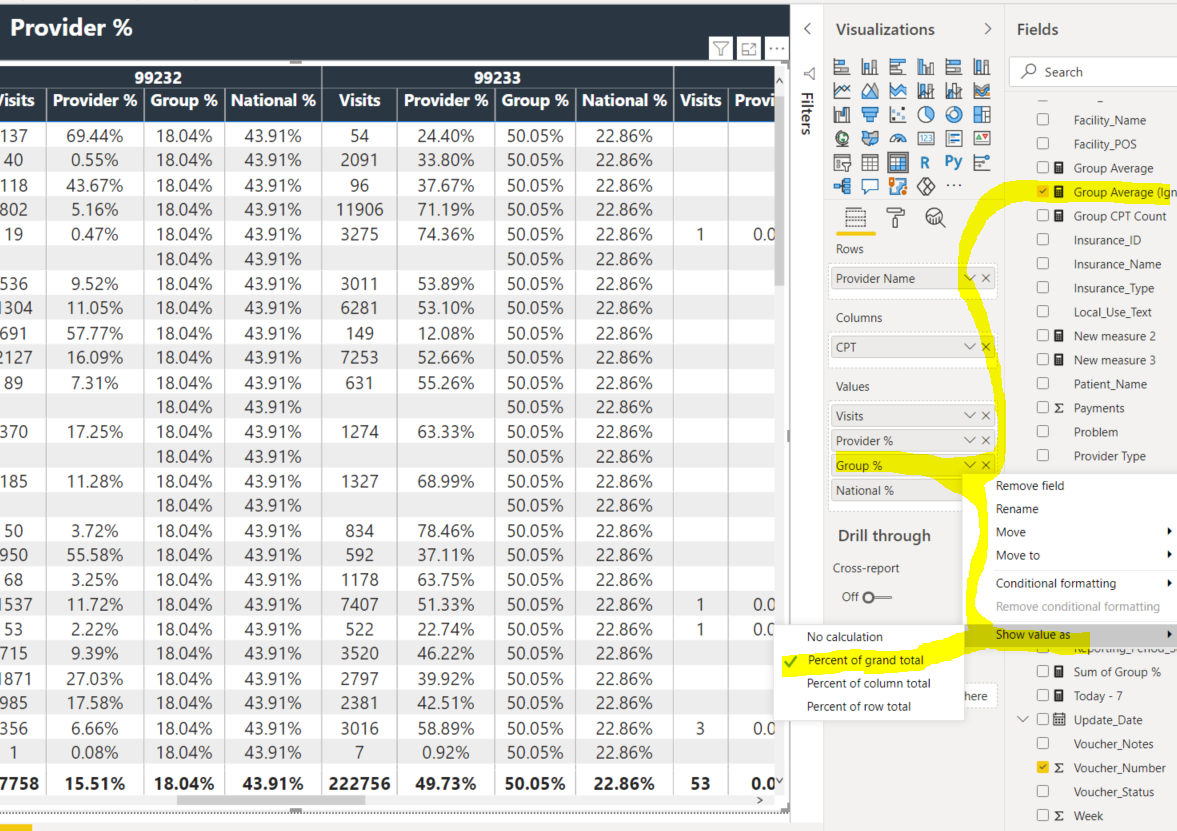Select the clustered bar chart visual
1177x831 pixels.
(897, 67)
